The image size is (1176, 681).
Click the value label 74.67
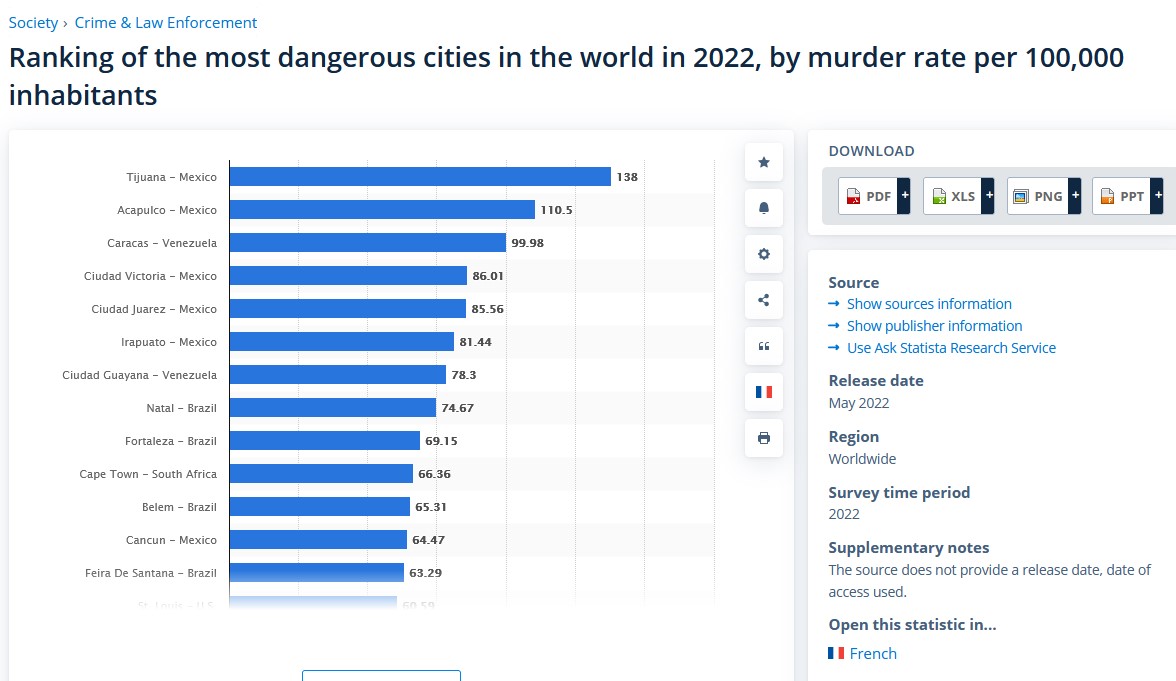click(458, 408)
